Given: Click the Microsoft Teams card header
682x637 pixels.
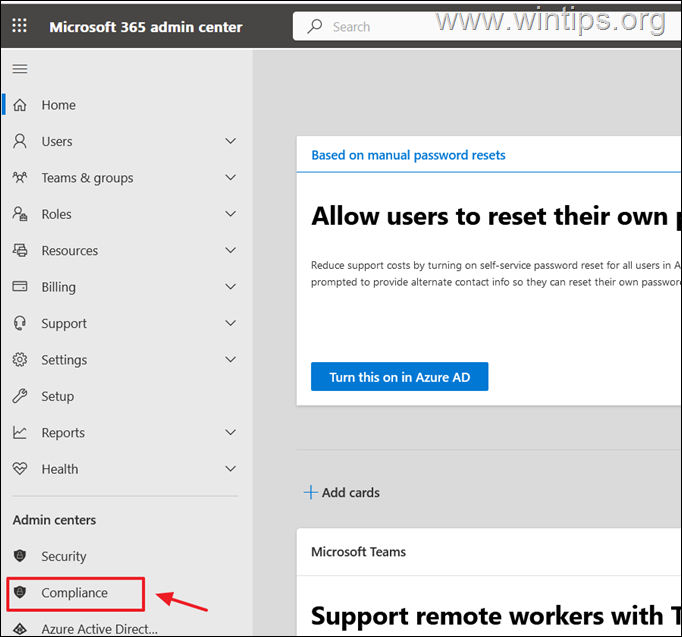Looking at the screenshot, I should [x=358, y=552].
